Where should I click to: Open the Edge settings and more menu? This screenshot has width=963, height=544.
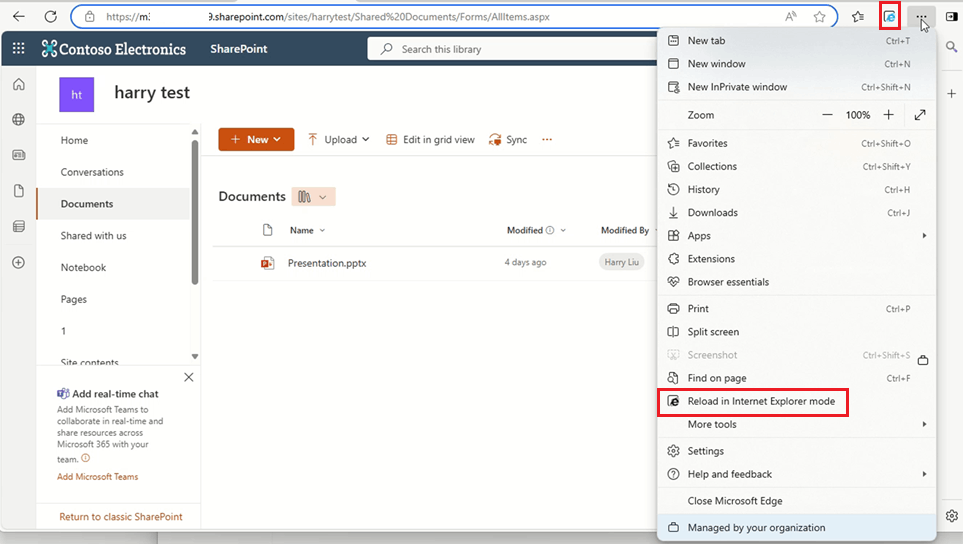coord(921,17)
